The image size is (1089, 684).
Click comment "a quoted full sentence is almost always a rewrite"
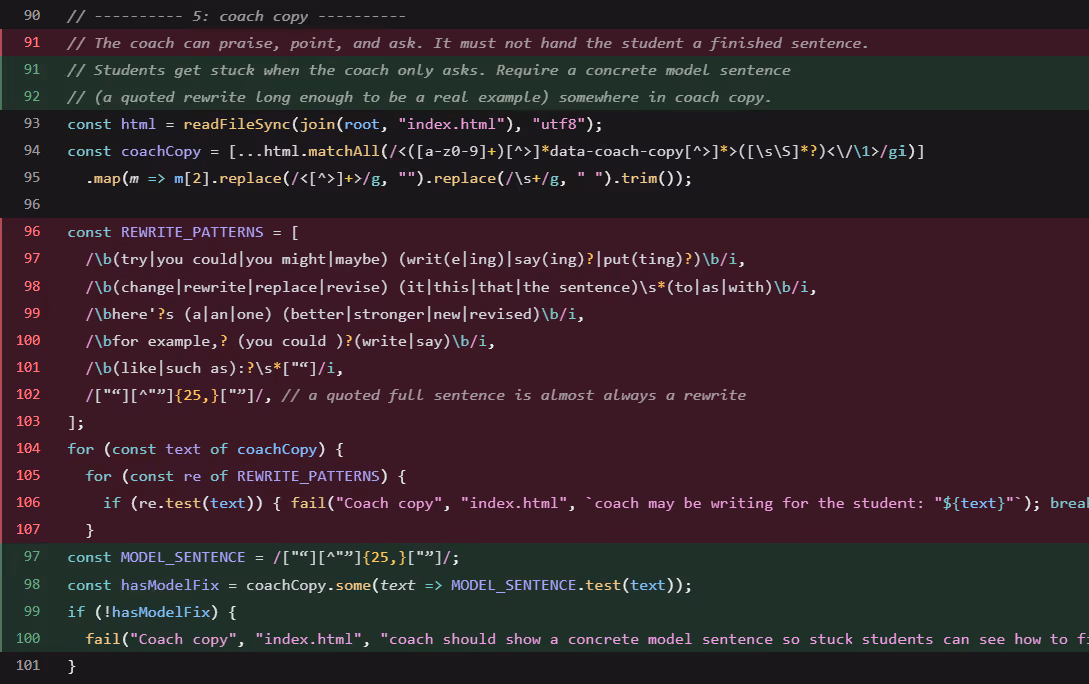click(x=514, y=395)
